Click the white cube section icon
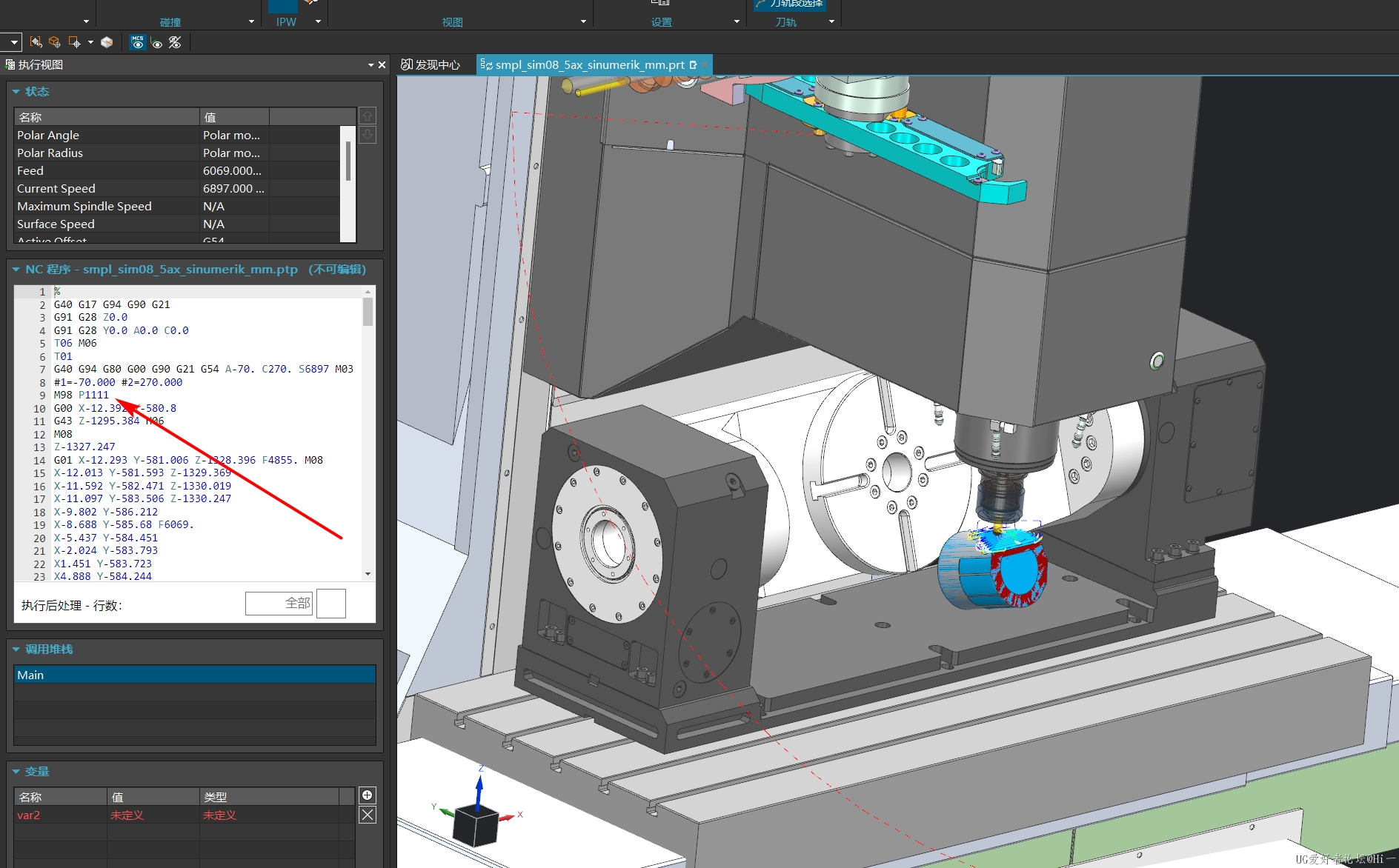1399x868 pixels. (x=107, y=42)
